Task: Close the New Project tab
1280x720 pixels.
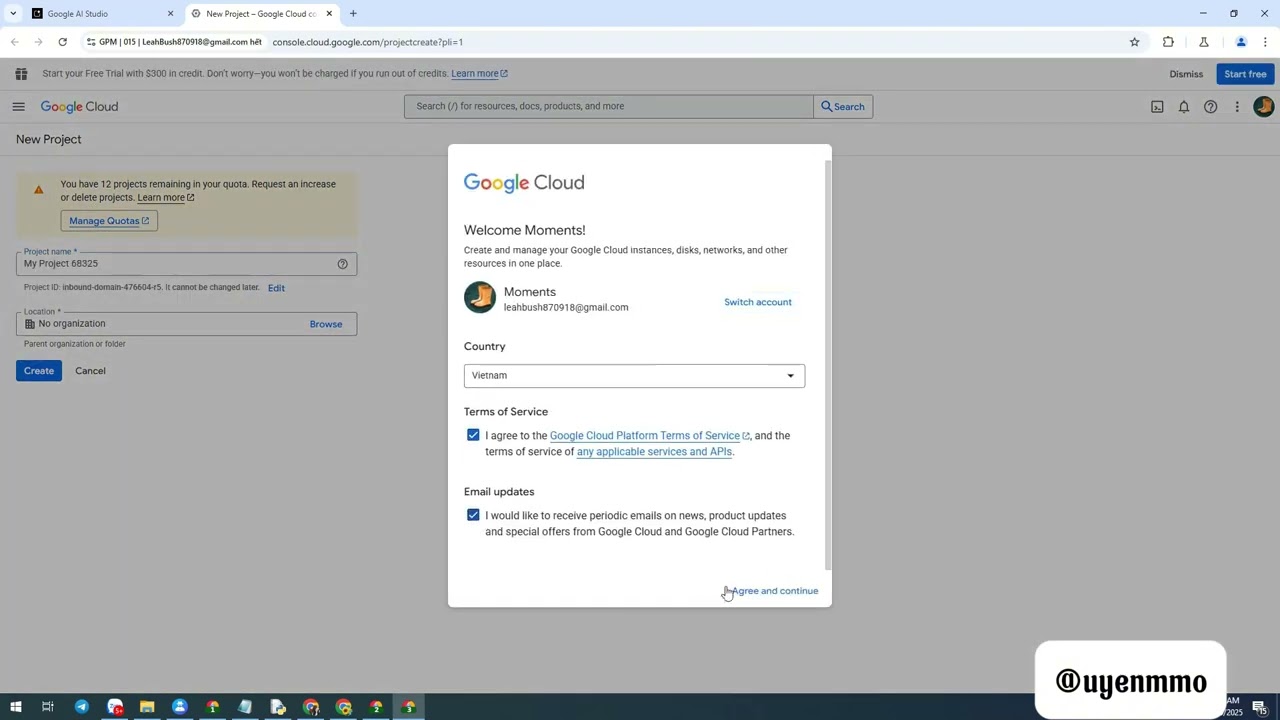Action: pyautogui.click(x=329, y=14)
